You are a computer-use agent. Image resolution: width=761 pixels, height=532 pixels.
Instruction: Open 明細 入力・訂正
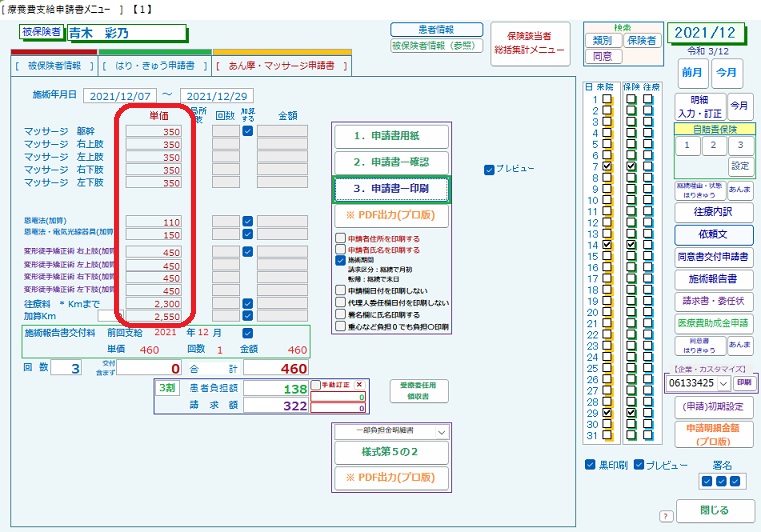coord(699,107)
